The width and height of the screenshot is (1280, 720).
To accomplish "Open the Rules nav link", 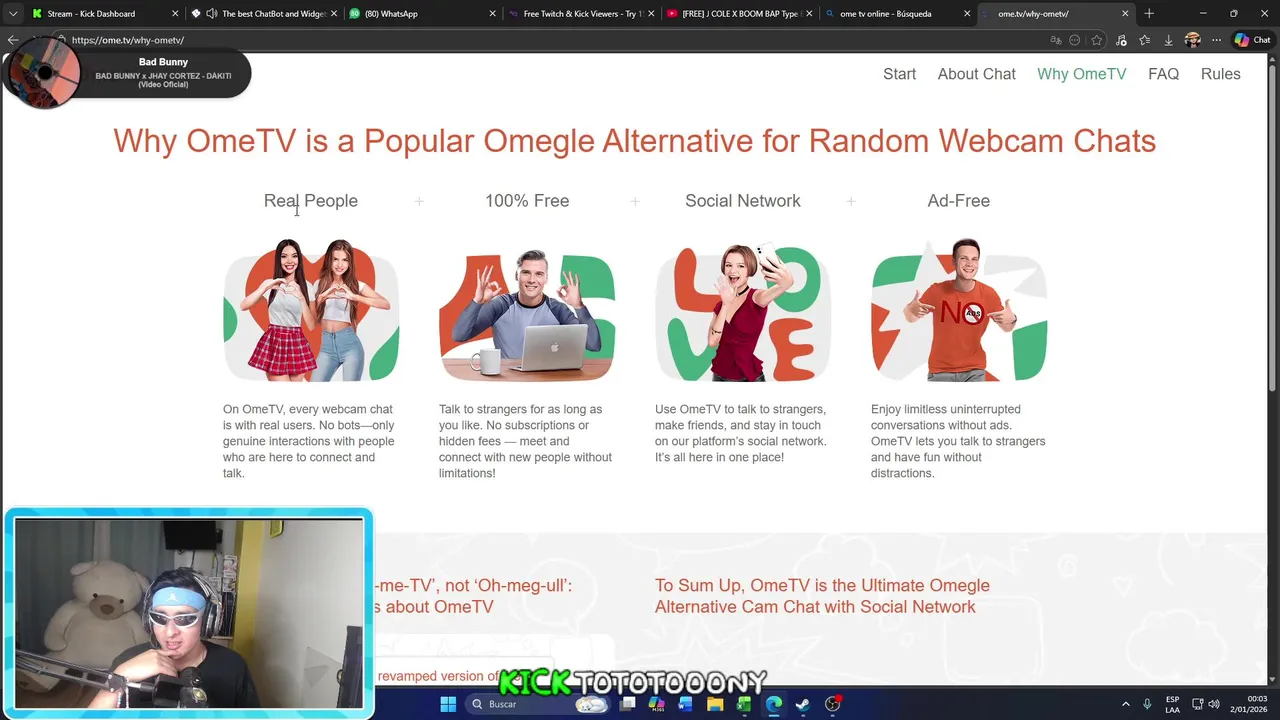I will click(x=1220, y=74).
